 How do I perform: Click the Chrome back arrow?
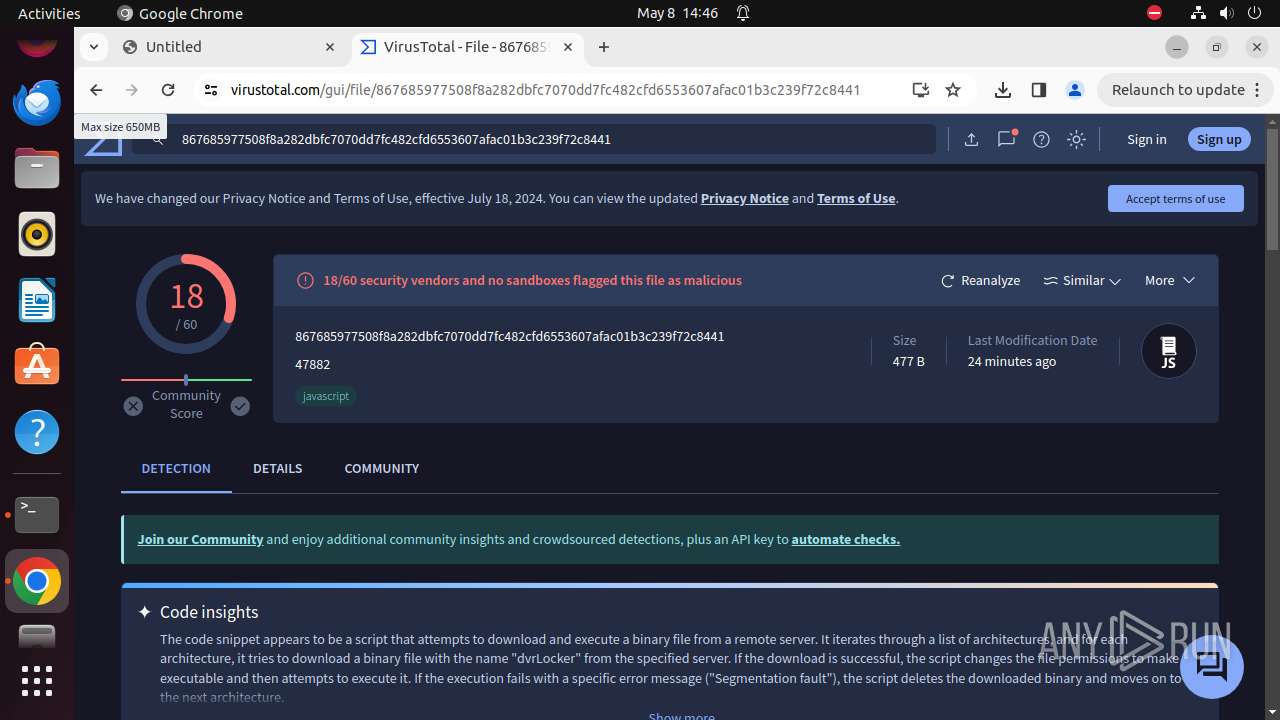pos(96,90)
